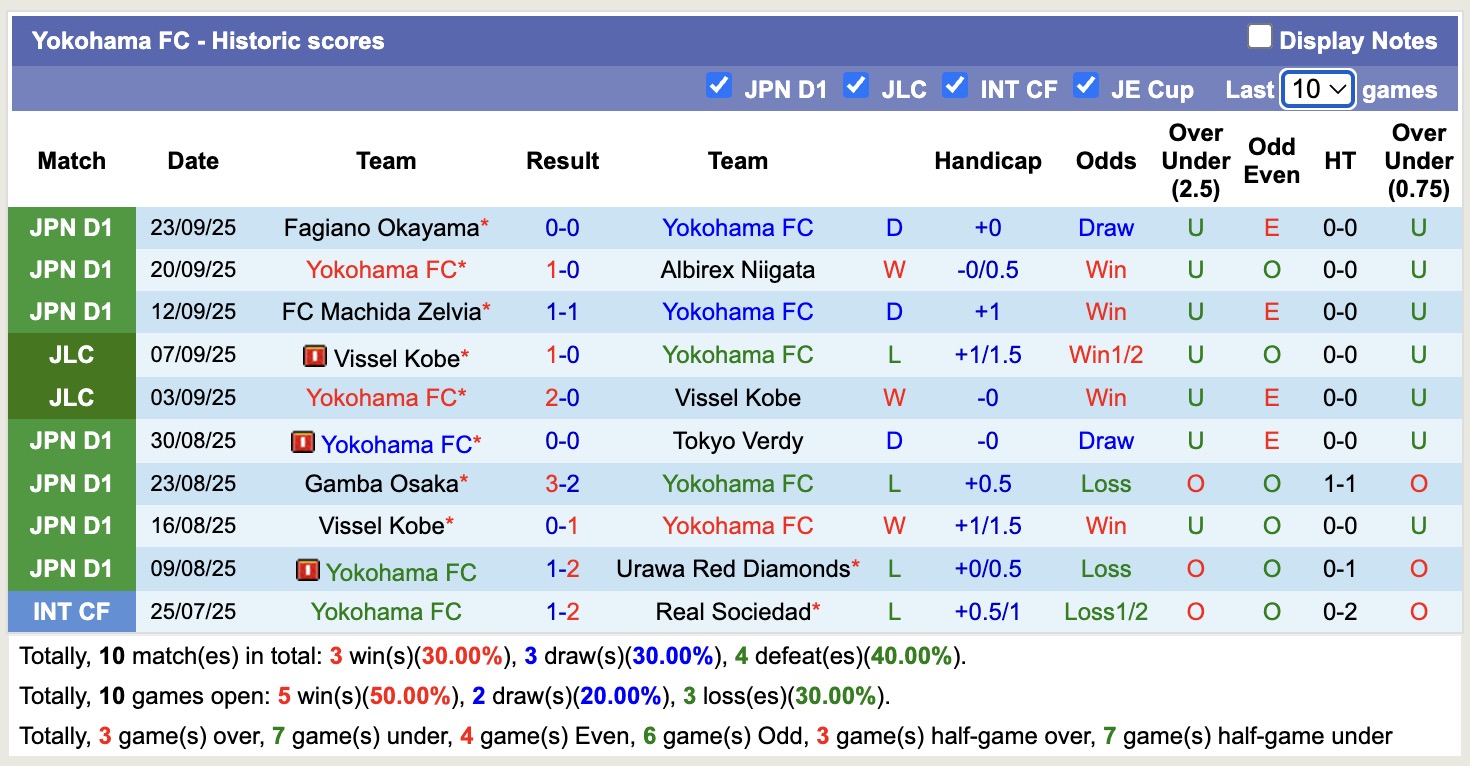Open the Last games count dropdown
1470x766 pixels.
(1317, 89)
